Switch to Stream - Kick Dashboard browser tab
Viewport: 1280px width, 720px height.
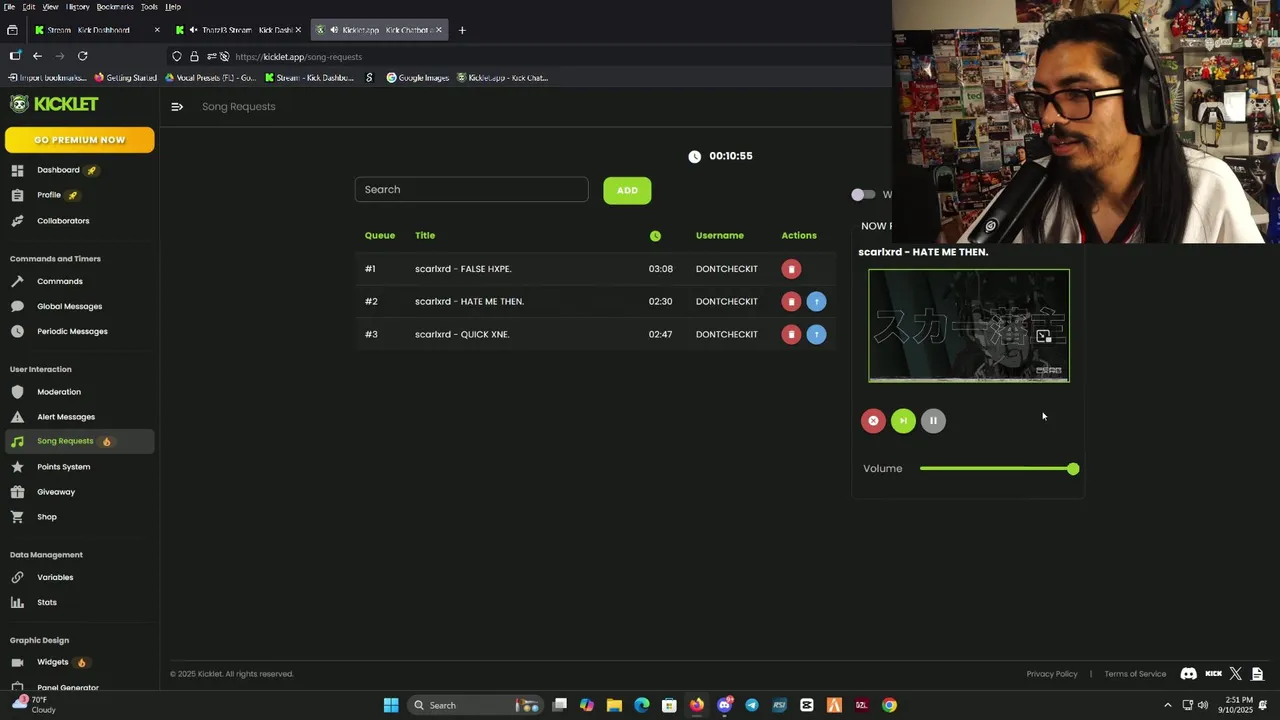pos(97,30)
